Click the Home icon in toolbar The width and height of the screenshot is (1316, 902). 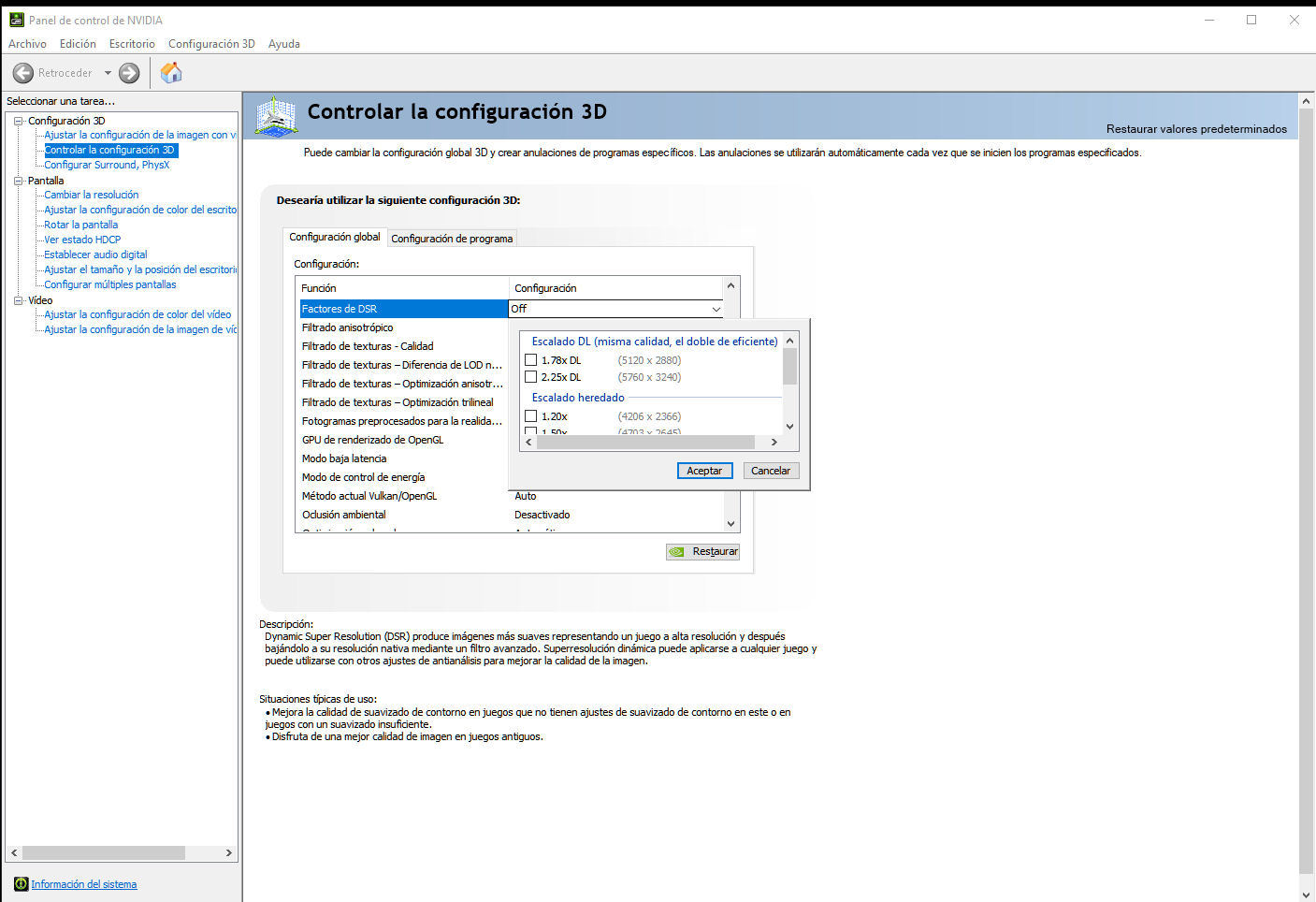(171, 73)
